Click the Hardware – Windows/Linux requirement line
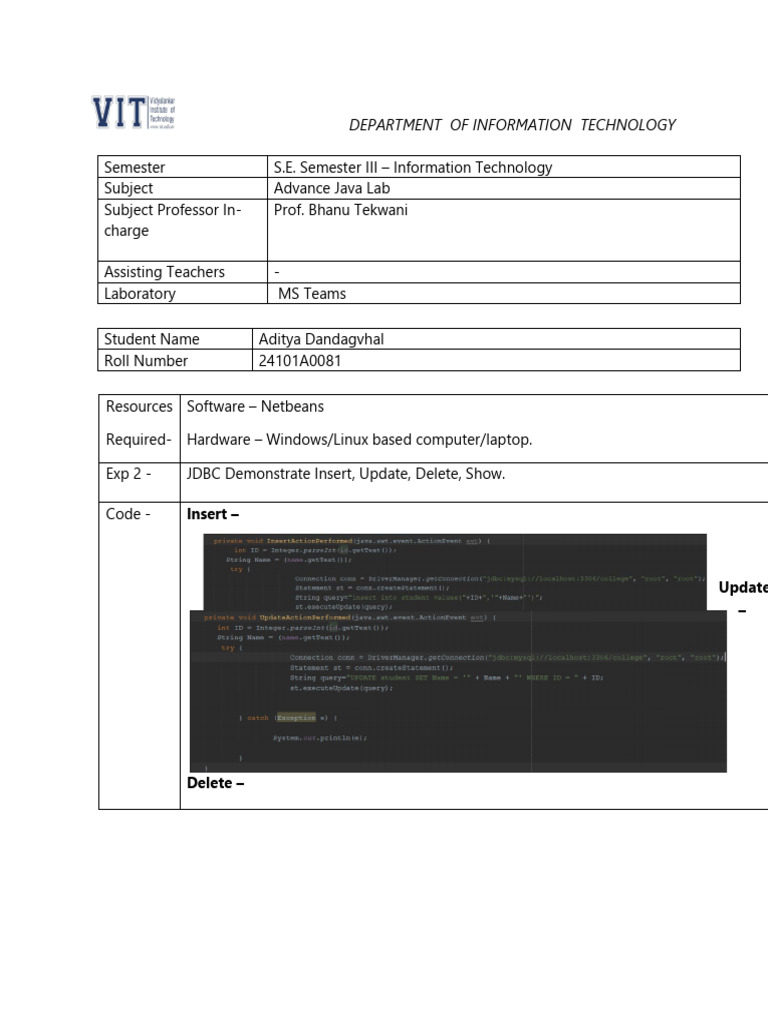Image resolution: width=768 pixels, height=1024 pixels. coord(359,440)
